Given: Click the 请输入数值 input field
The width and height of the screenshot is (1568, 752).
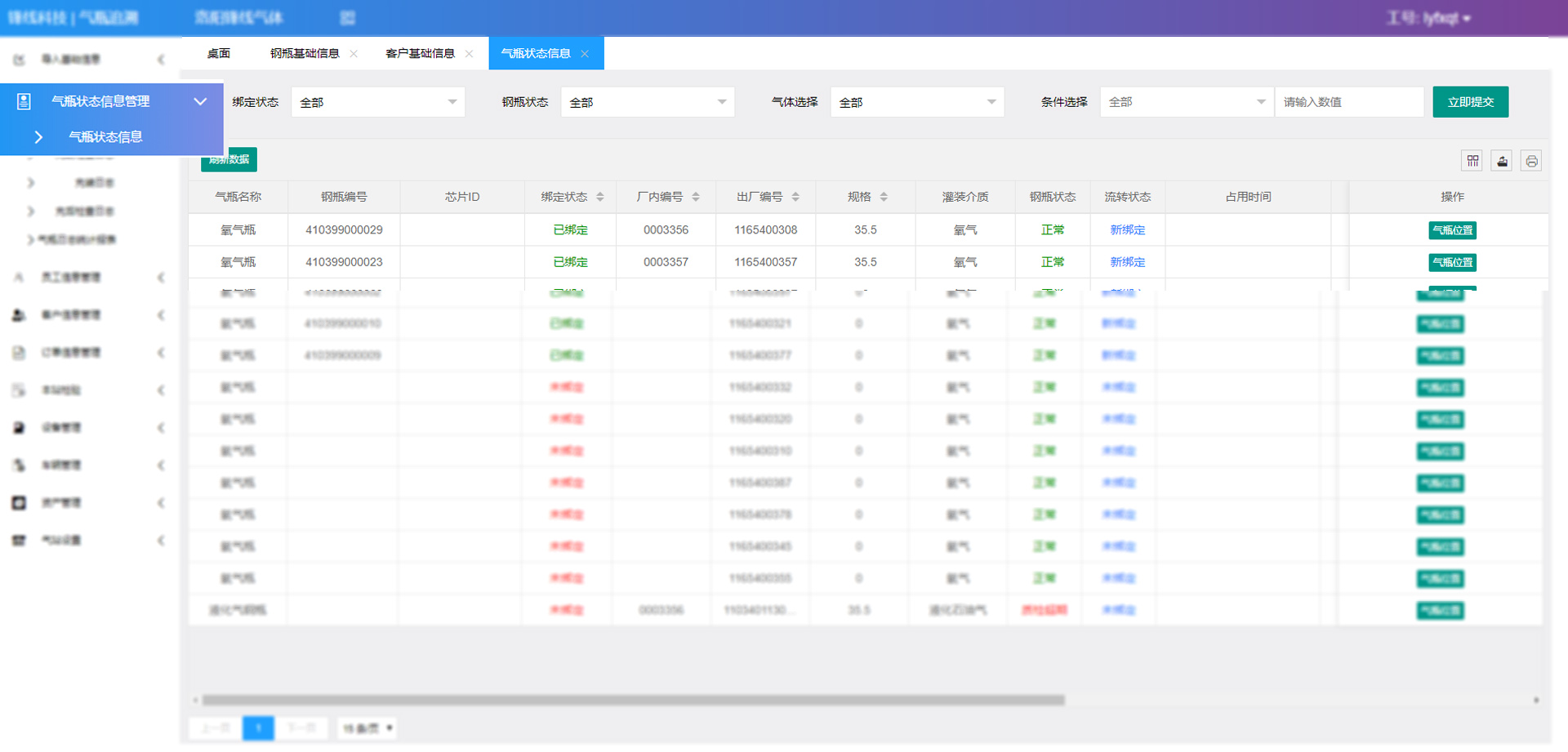Looking at the screenshot, I should 1349,102.
